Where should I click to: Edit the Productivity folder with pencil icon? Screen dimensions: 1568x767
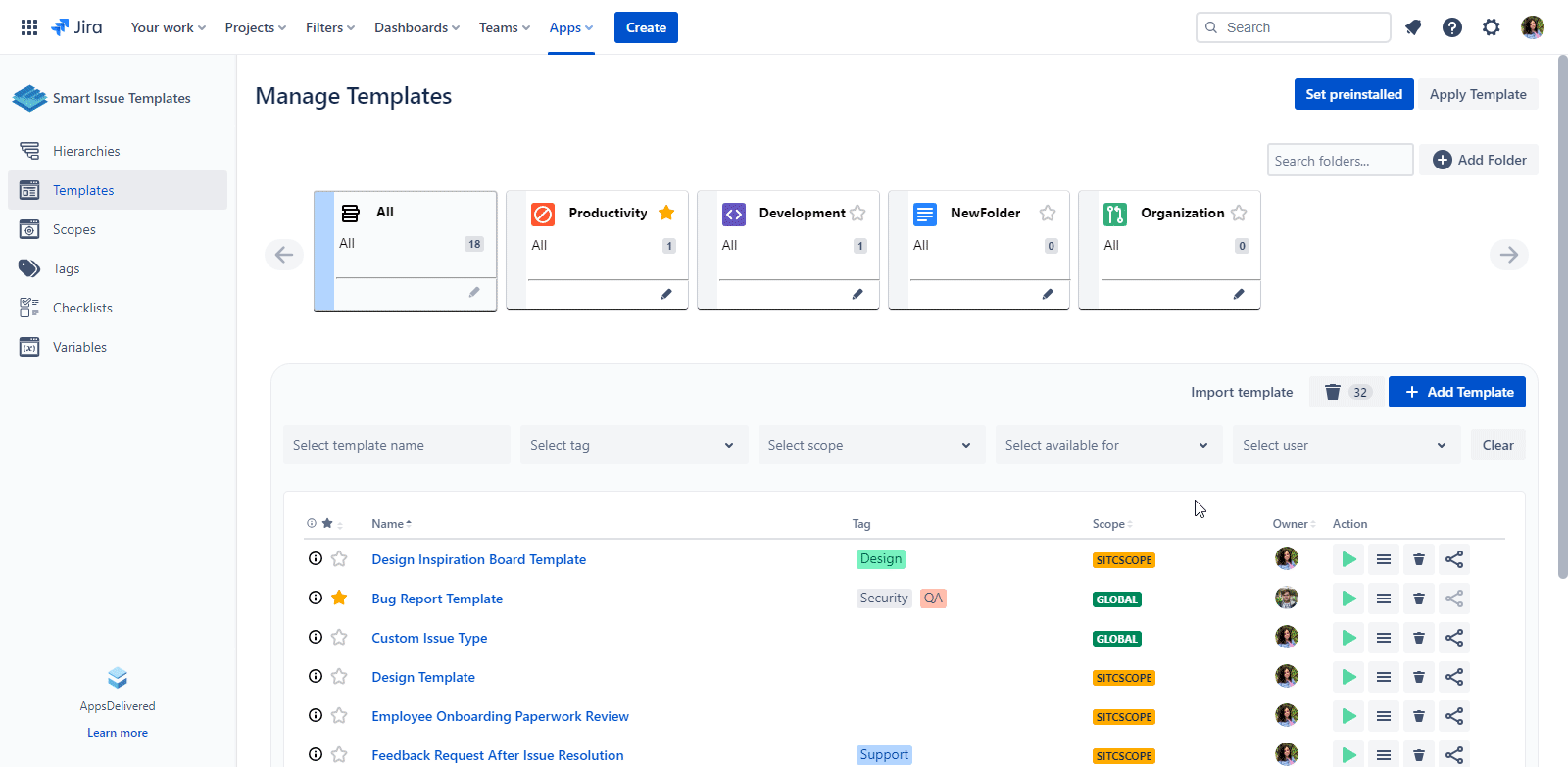point(666,294)
